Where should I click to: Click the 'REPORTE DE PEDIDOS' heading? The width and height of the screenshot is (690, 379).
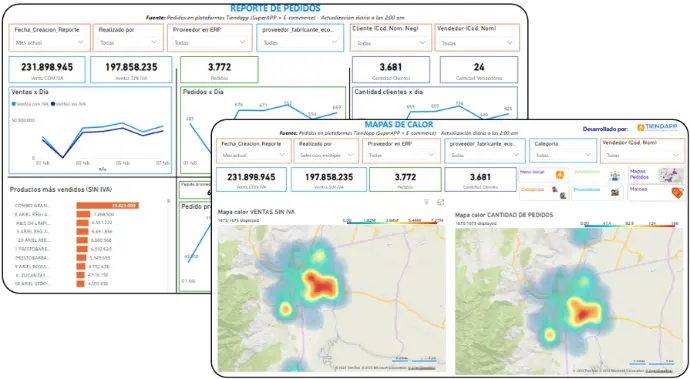pos(275,8)
